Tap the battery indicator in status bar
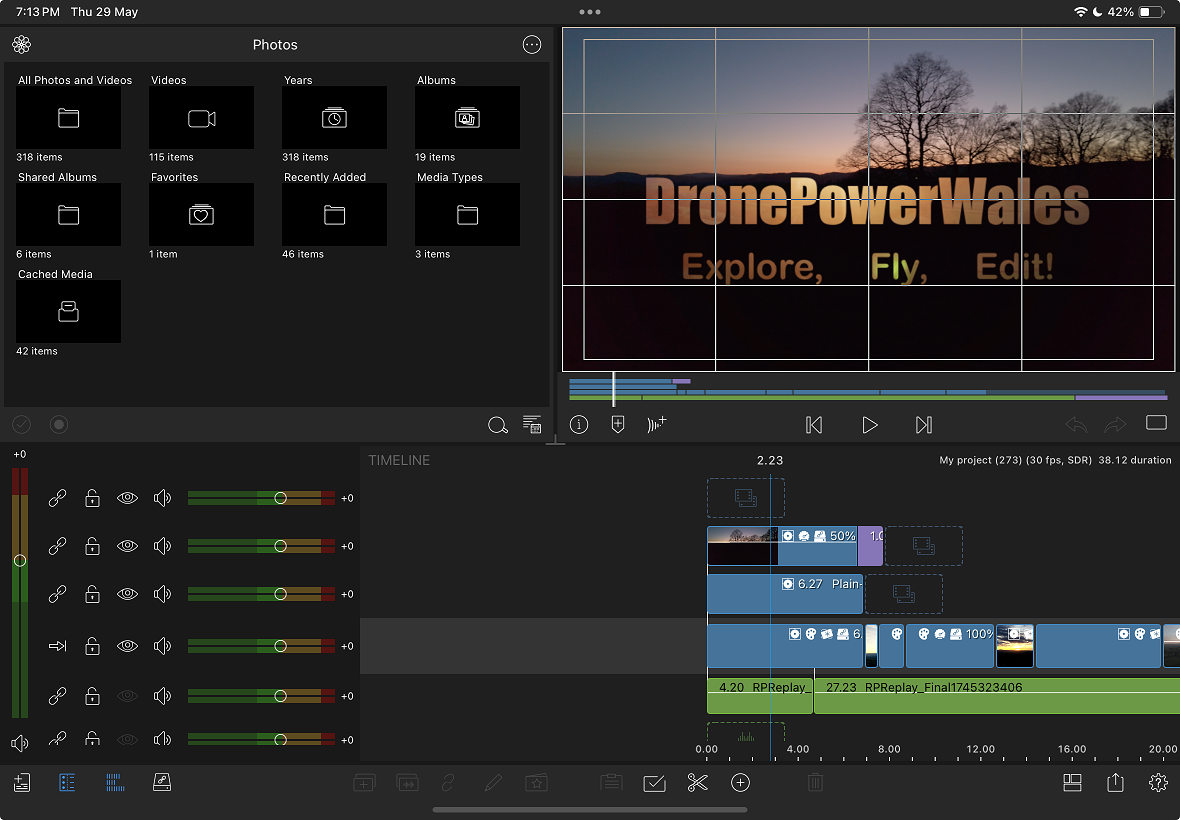The image size is (1180, 820). point(1151,12)
